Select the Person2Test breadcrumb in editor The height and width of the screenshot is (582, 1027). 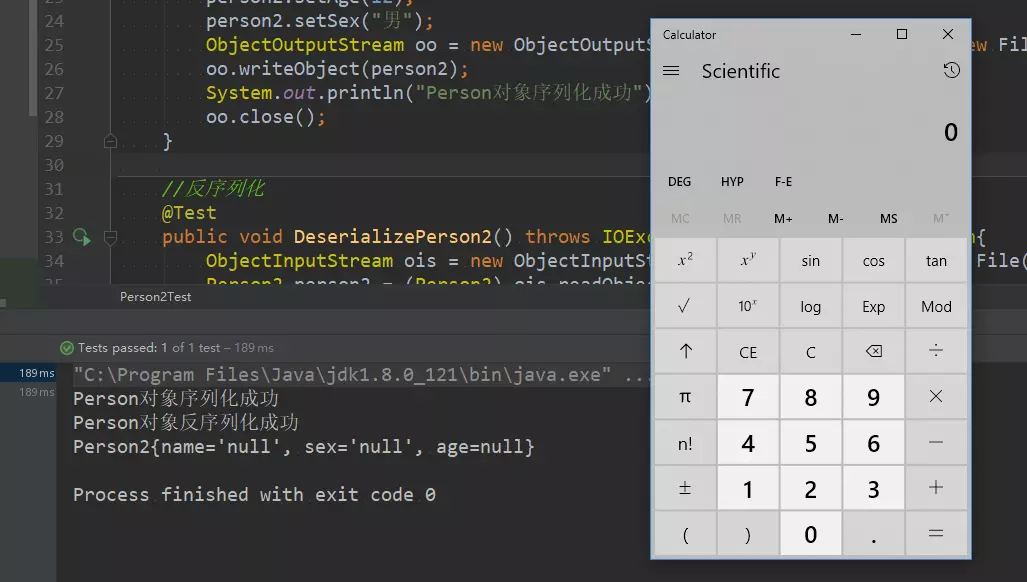[155, 297]
